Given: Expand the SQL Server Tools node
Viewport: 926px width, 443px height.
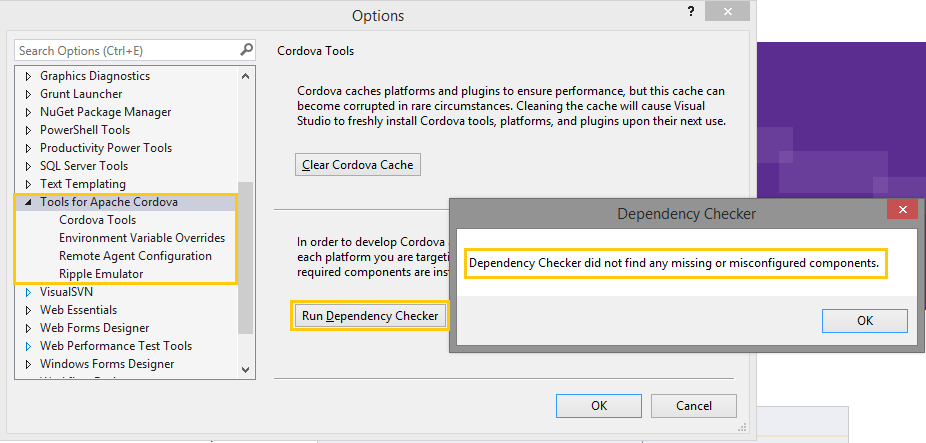Looking at the screenshot, I should tap(28, 166).
